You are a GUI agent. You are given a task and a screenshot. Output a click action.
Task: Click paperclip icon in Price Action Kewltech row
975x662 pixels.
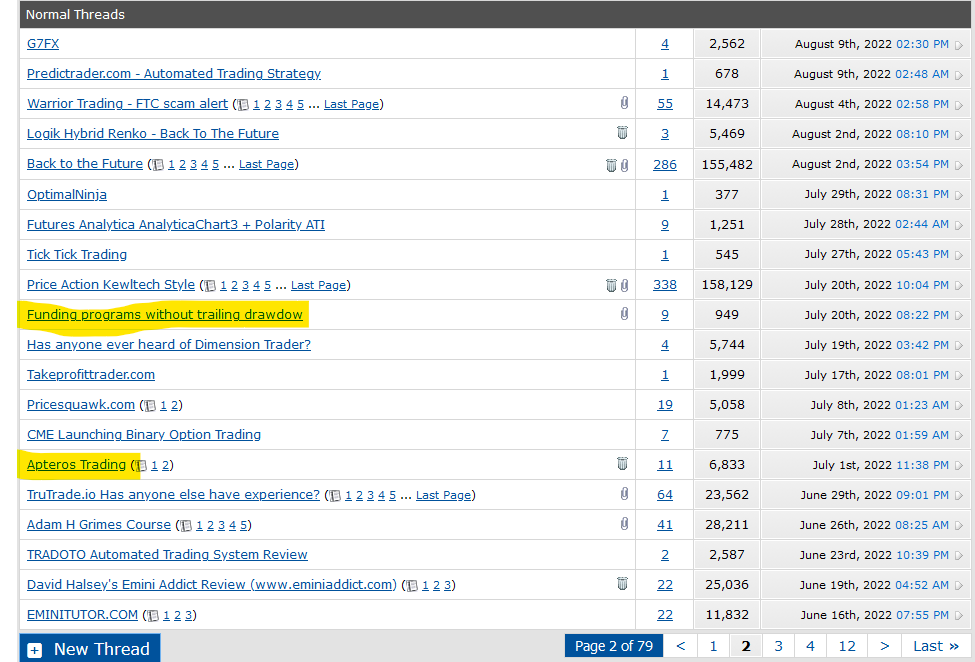click(624, 285)
